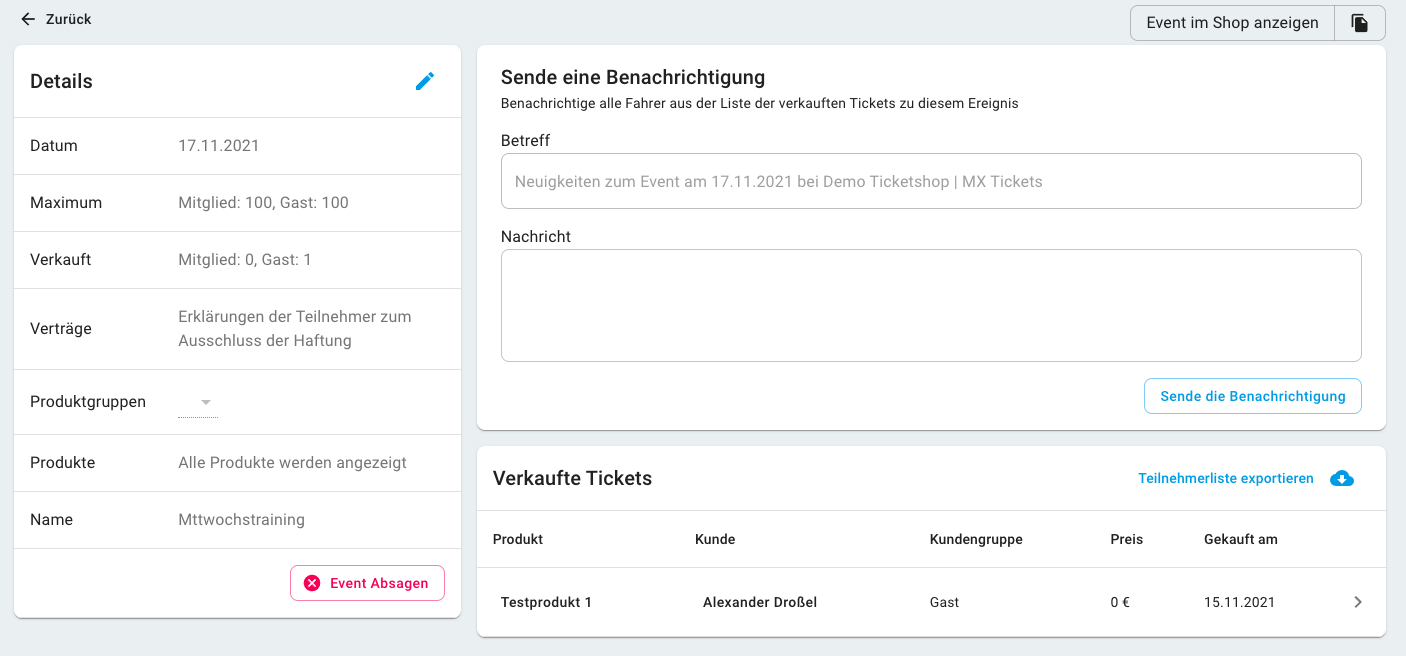
Task: Click the Kundengruppe column header
Action: (975, 539)
